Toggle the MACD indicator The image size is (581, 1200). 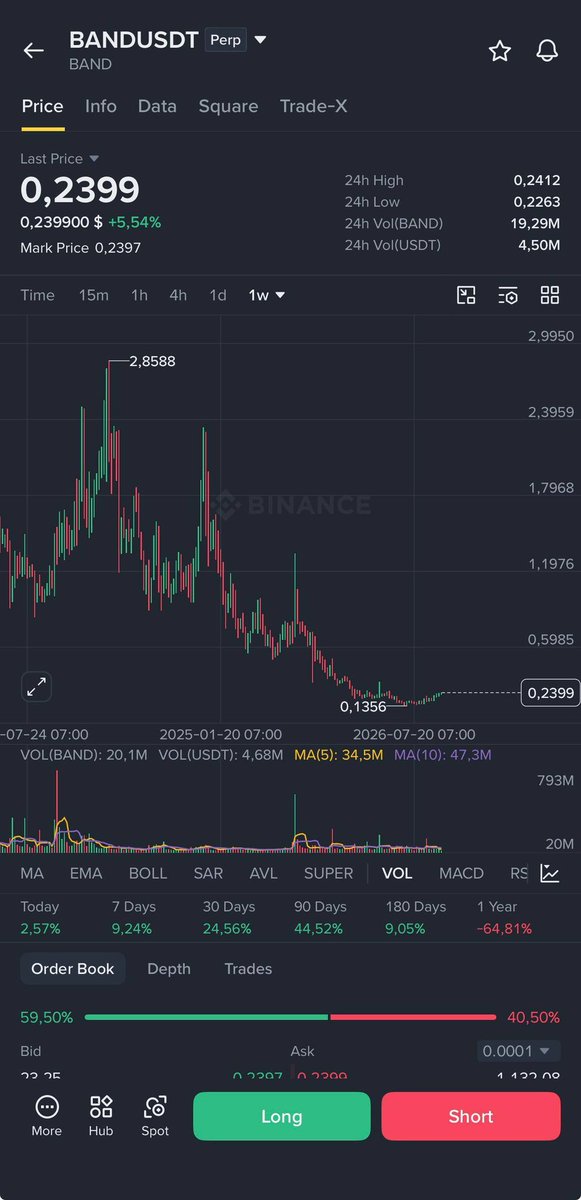462,873
